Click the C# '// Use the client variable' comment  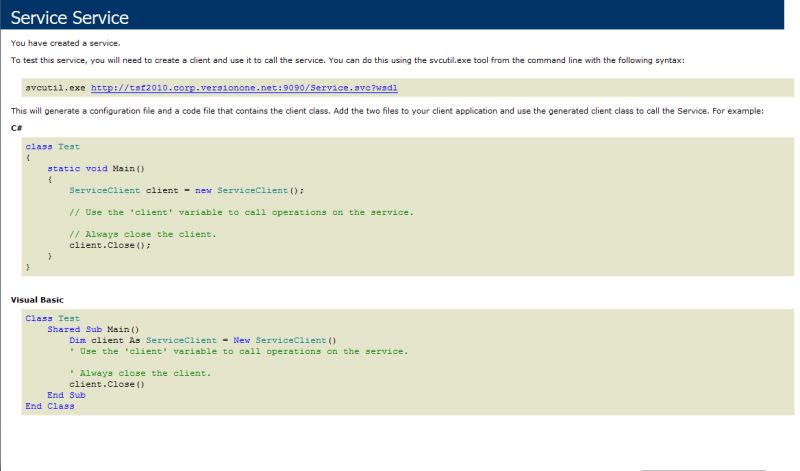tap(241, 212)
